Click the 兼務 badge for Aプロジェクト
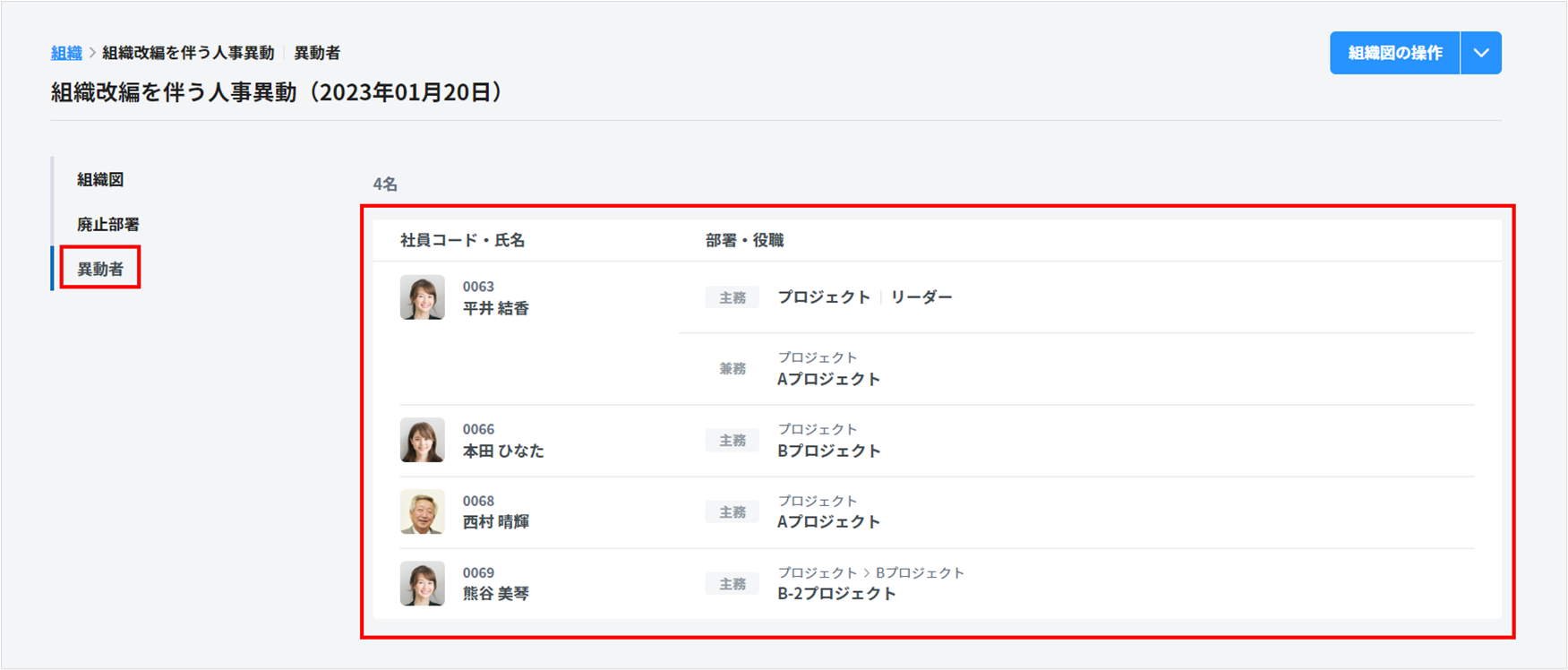The image size is (1568, 670). (732, 368)
